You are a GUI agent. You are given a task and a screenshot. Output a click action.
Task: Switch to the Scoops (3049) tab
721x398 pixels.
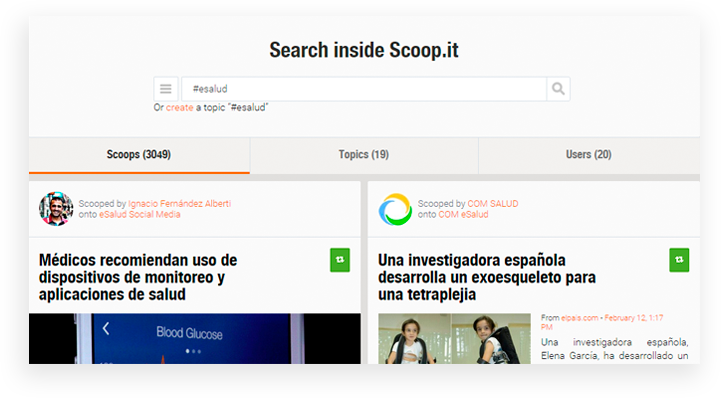tap(139, 155)
